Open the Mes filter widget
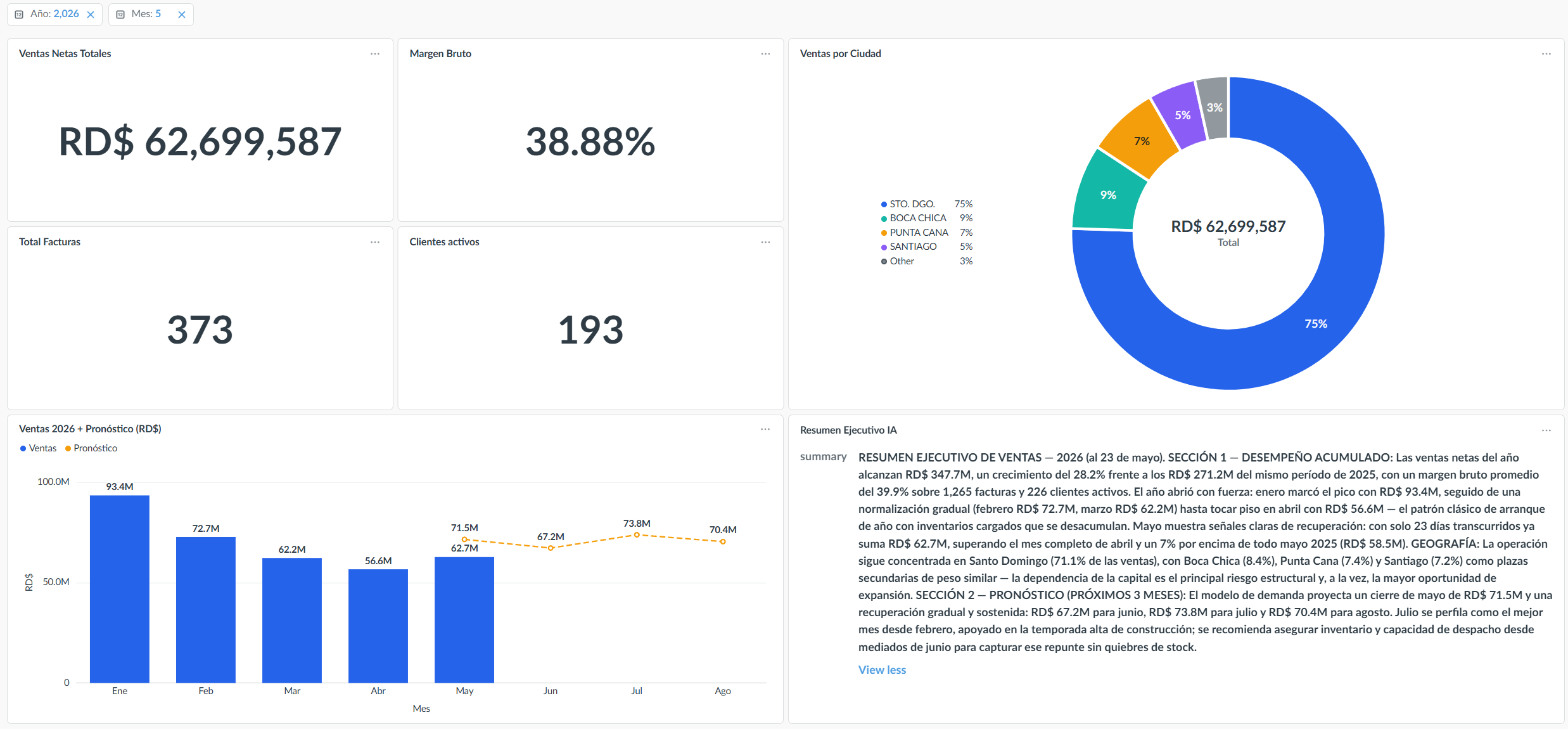The height and width of the screenshot is (729, 1568). 151,14
